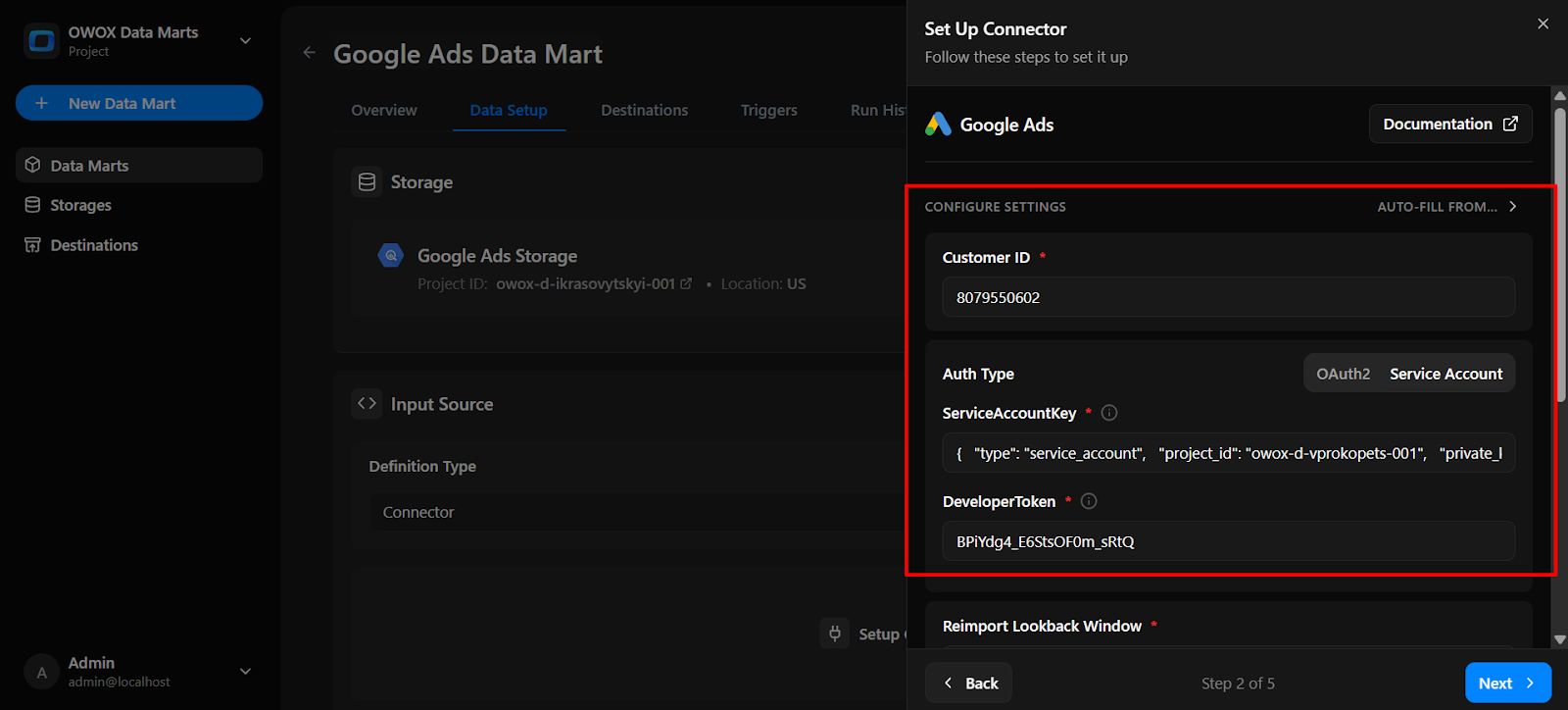Expand the AUTO-FILL FROM option
This screenshot has height=710, width=1568.
click(x=1447, y=207)
